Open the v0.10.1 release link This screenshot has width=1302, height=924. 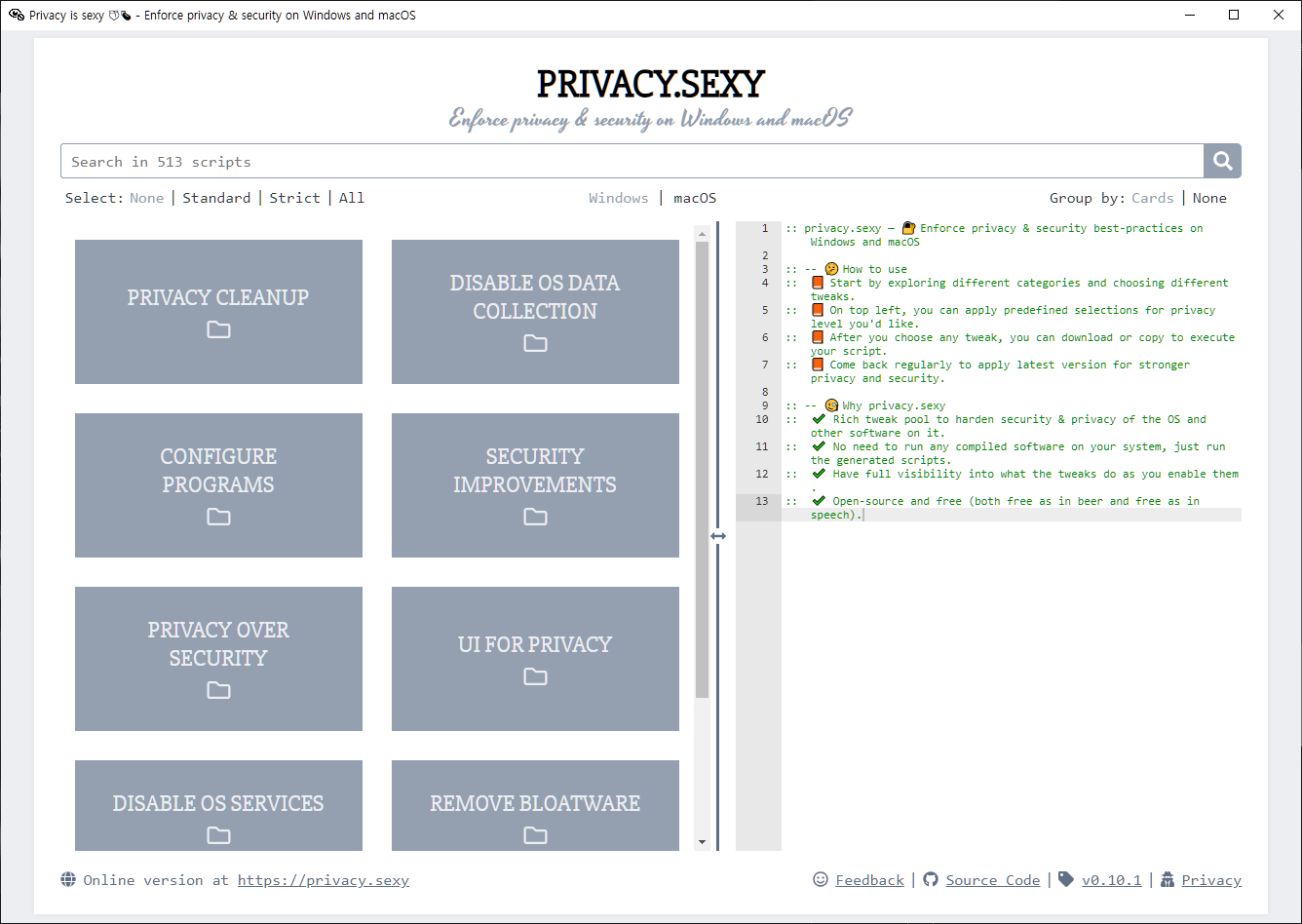[x=1112, y=880]
